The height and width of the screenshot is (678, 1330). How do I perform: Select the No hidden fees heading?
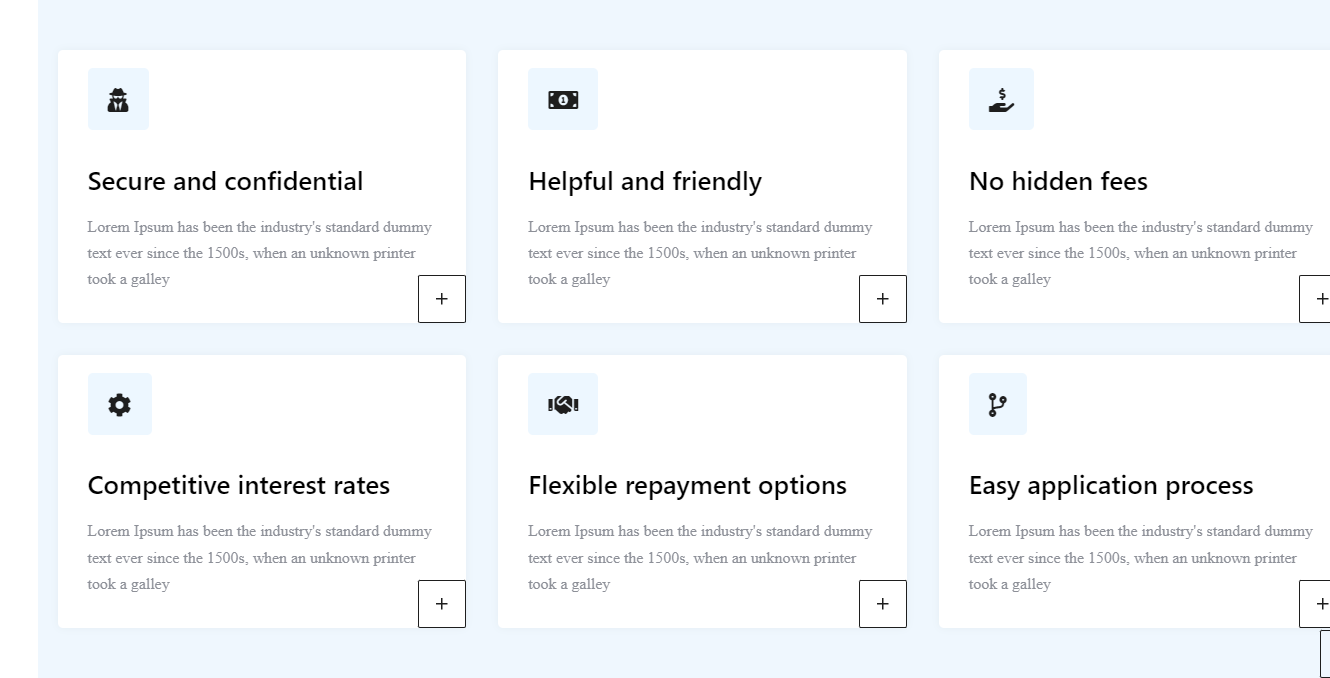click(x=1058, y=181)
